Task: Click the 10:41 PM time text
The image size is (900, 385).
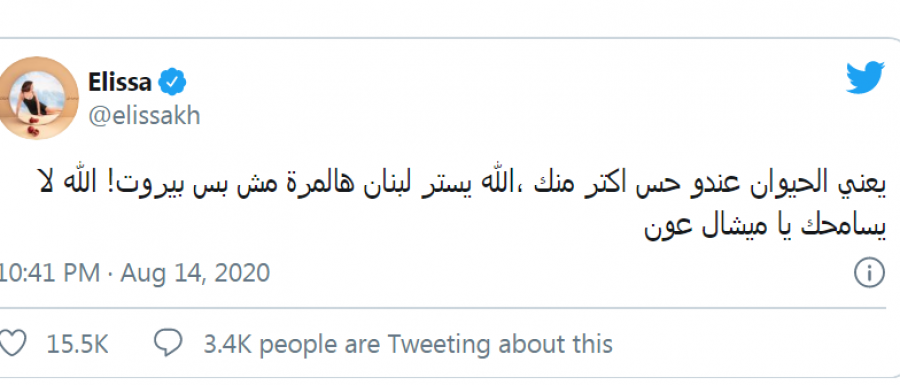Action: (x=51, y=273)
